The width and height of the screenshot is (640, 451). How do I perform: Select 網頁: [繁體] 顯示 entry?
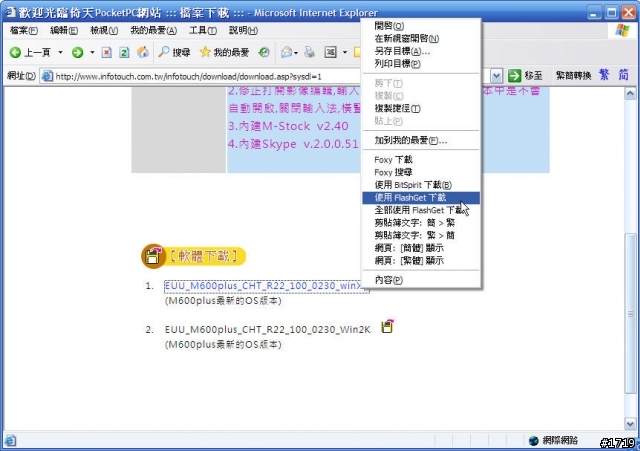pos(421,261)
